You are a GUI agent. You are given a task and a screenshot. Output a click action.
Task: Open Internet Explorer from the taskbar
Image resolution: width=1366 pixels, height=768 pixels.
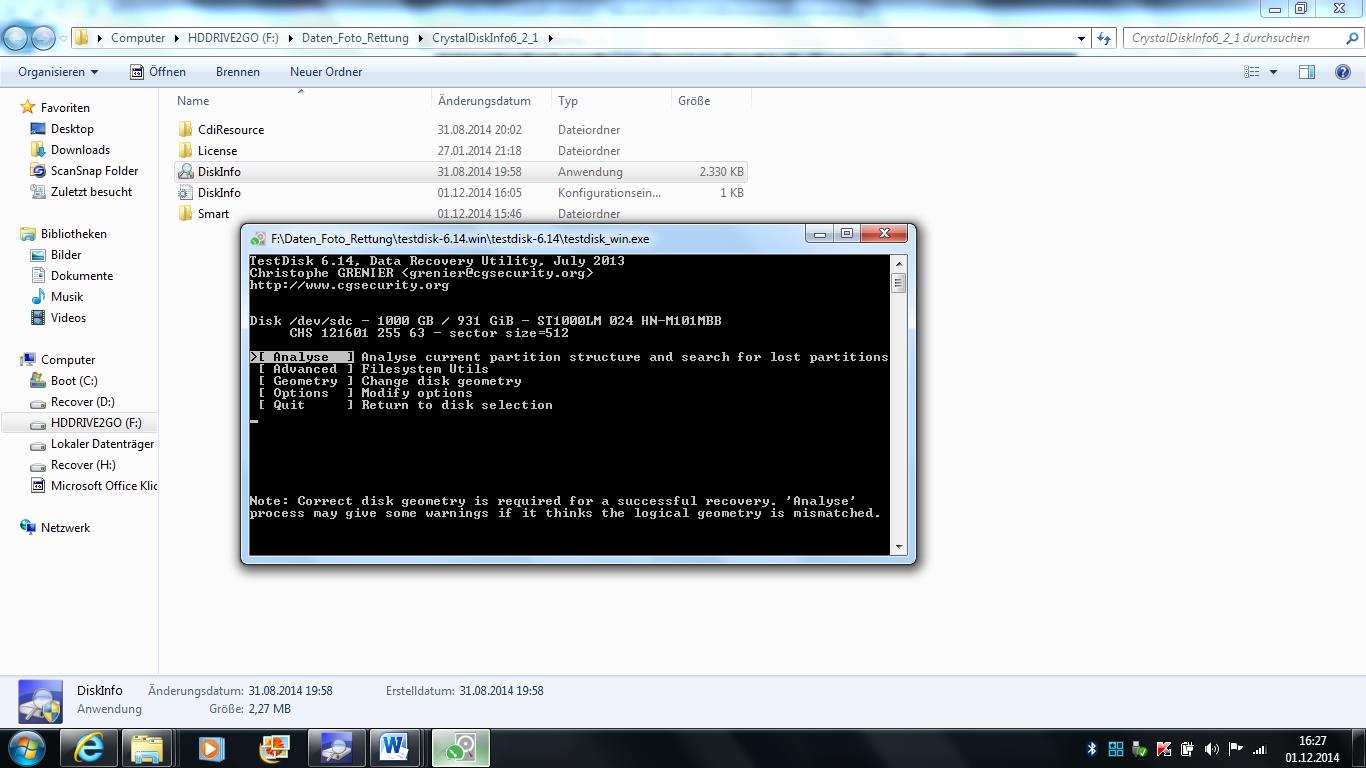coord(87,747)
